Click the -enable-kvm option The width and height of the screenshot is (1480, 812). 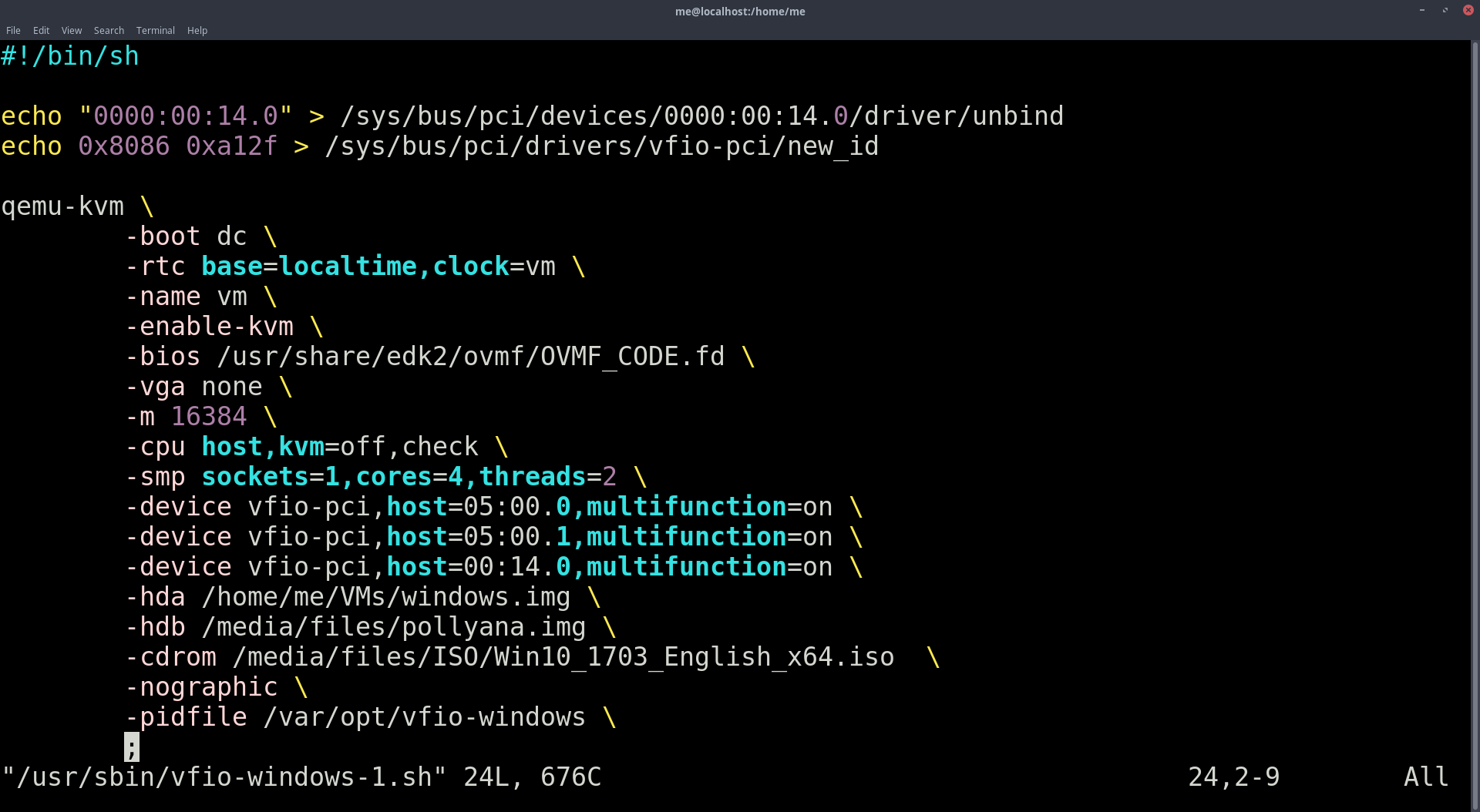pos(209,327)
